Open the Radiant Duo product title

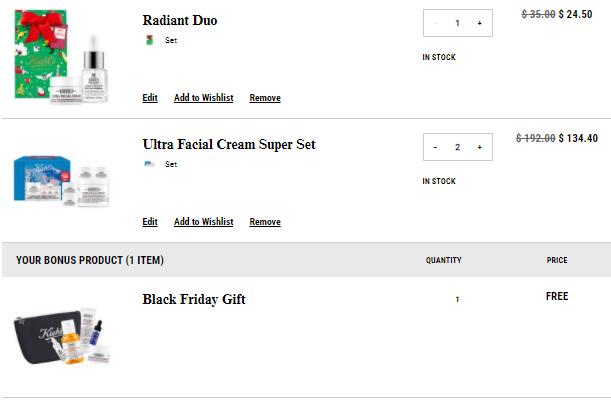(x=180, y=20)
